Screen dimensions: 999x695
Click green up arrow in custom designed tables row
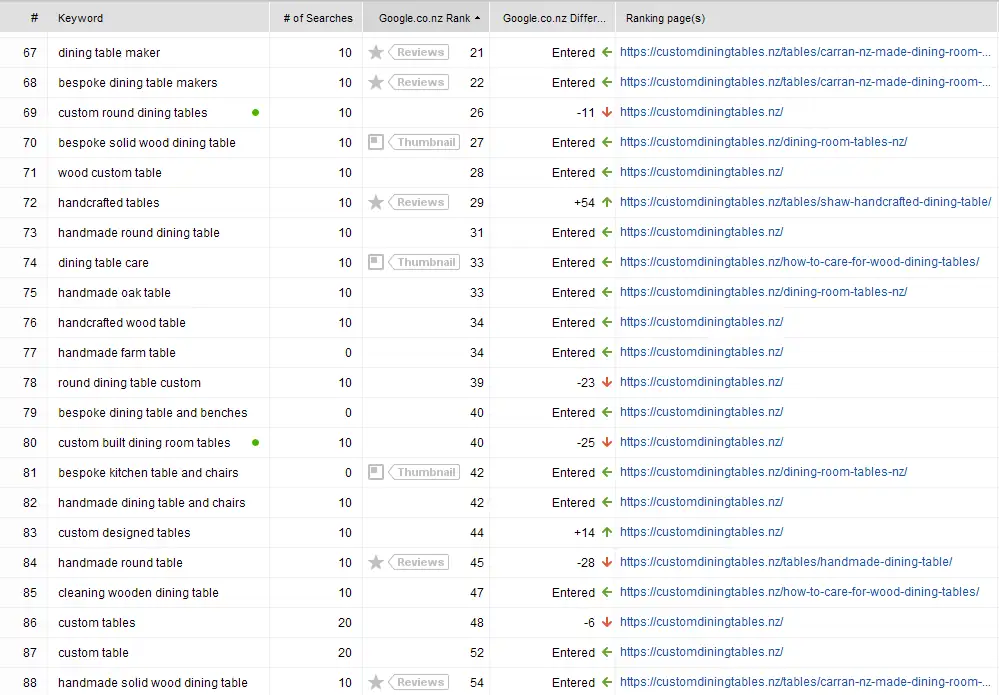pyautogui.click(x=607, y=532)
